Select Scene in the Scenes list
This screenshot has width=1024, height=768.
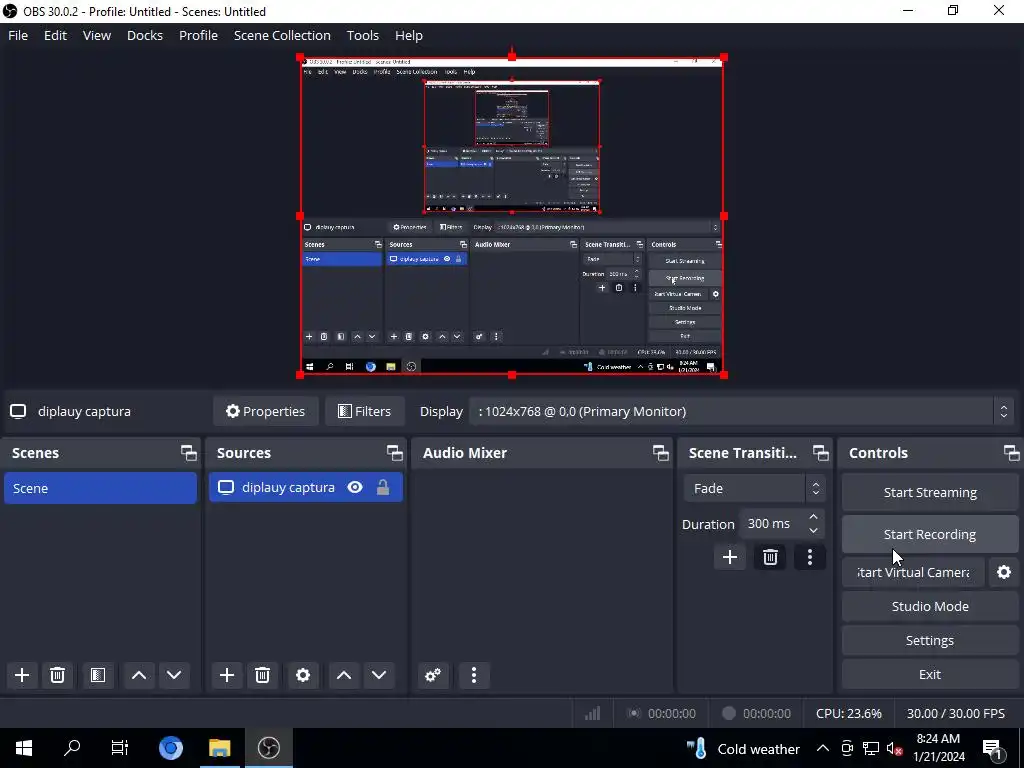[101, 488]
